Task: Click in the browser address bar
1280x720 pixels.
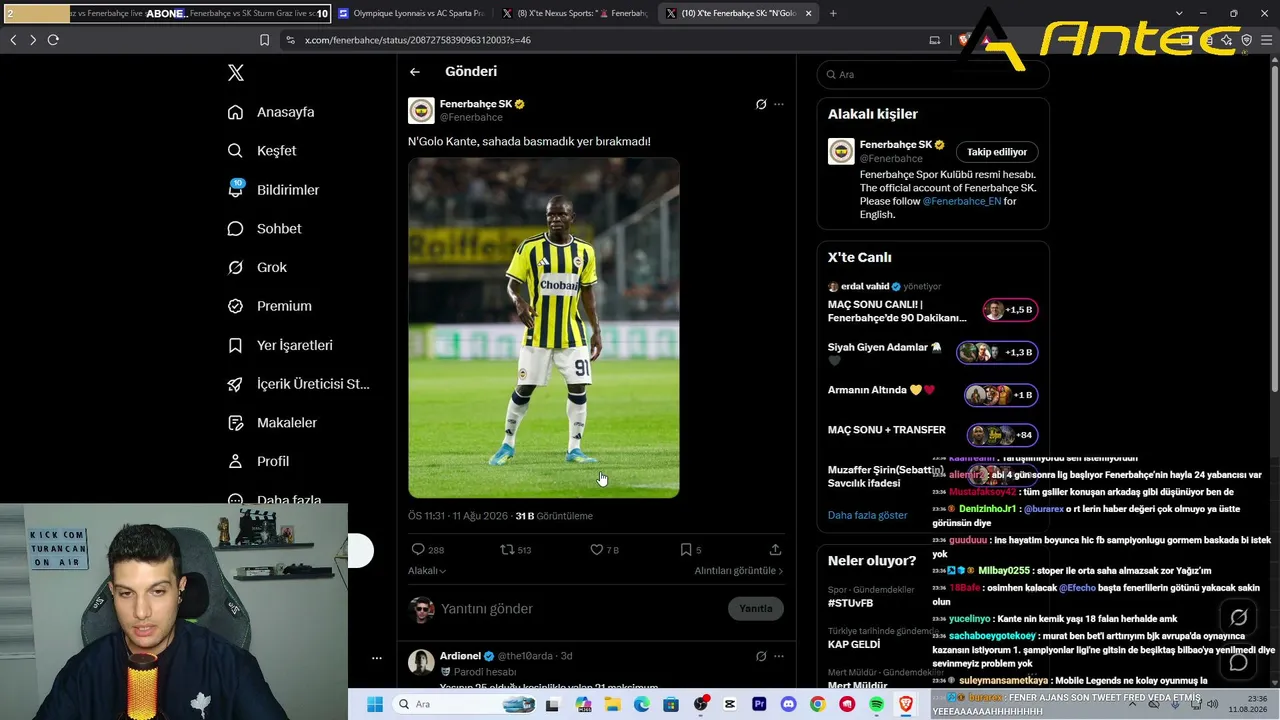Action: coord(600,40)
